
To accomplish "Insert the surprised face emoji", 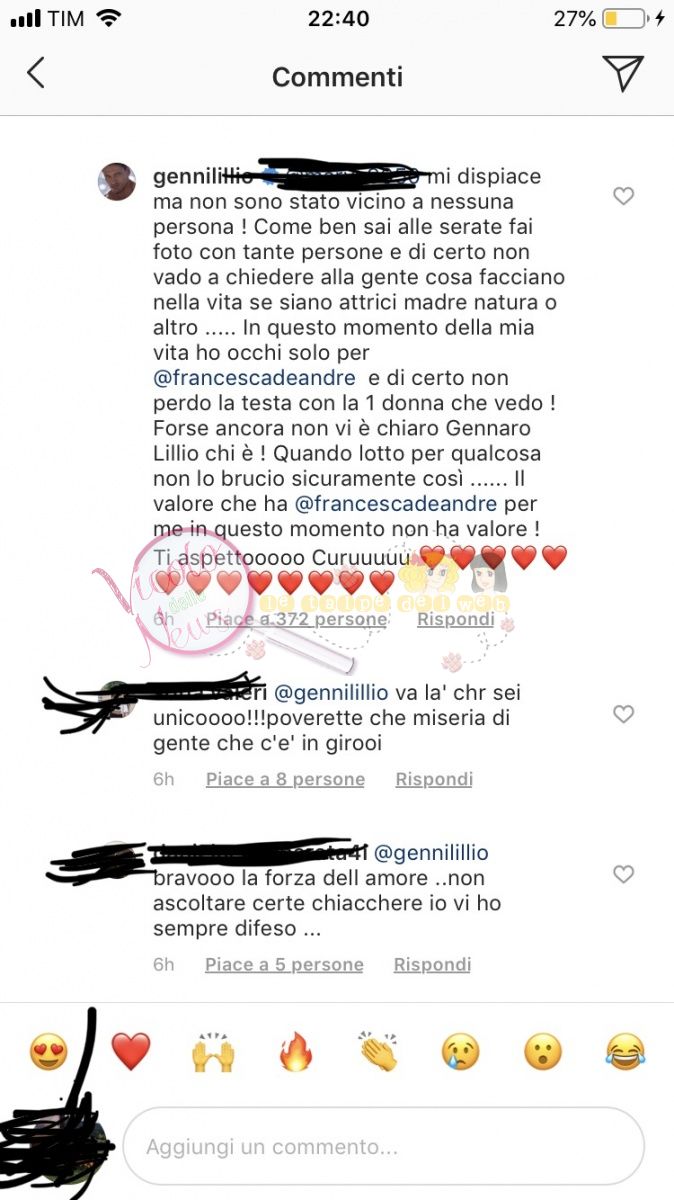I will click(543, 1053).
